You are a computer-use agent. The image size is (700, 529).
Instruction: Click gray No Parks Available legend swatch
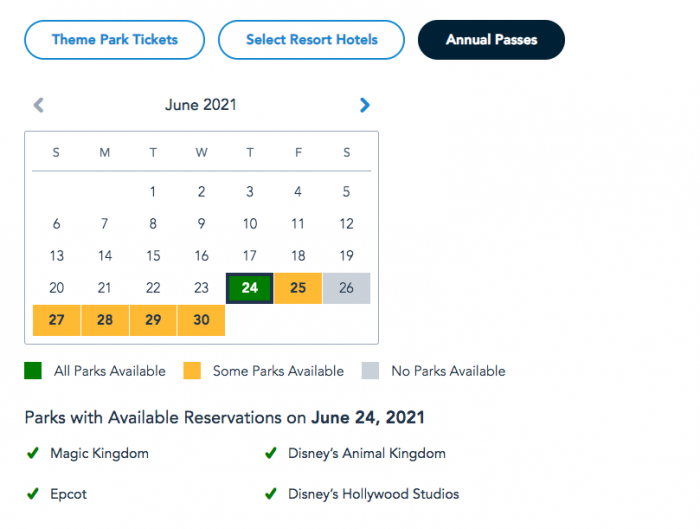[371, 371]
